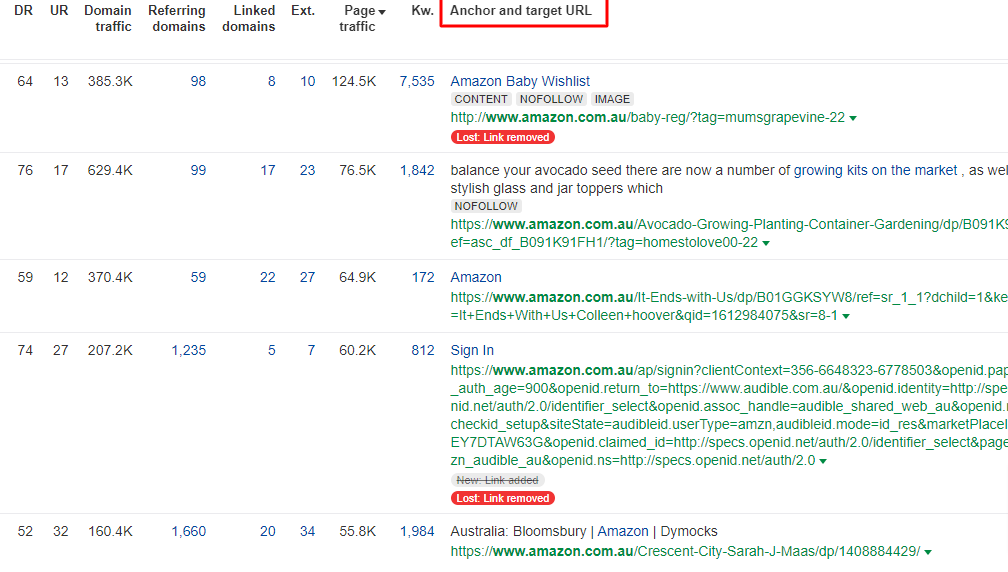Click keywords value 1,984
This screenshot has height=572, width=1008.
tap(417, 532)
